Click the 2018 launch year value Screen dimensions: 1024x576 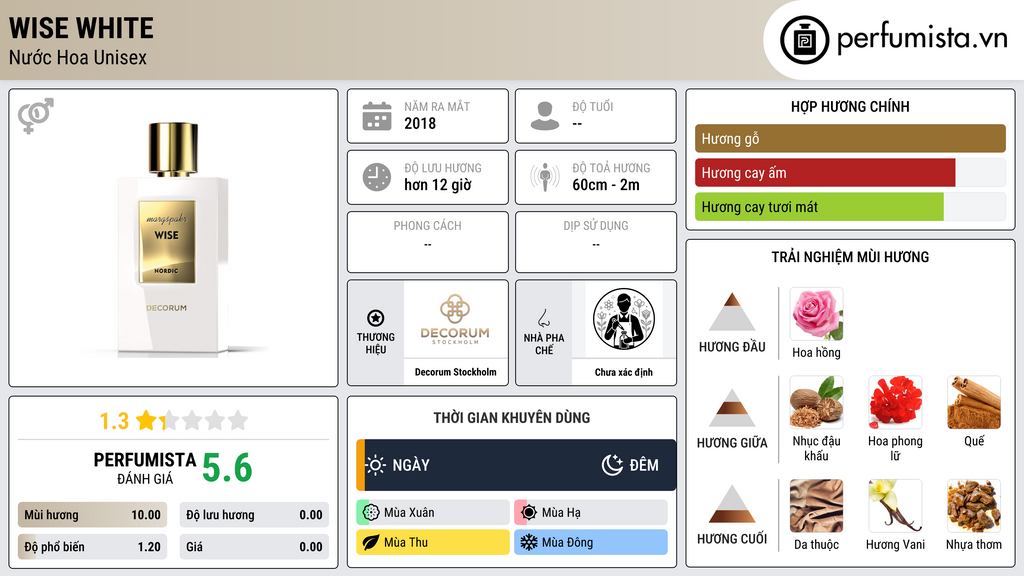point(420,123)
